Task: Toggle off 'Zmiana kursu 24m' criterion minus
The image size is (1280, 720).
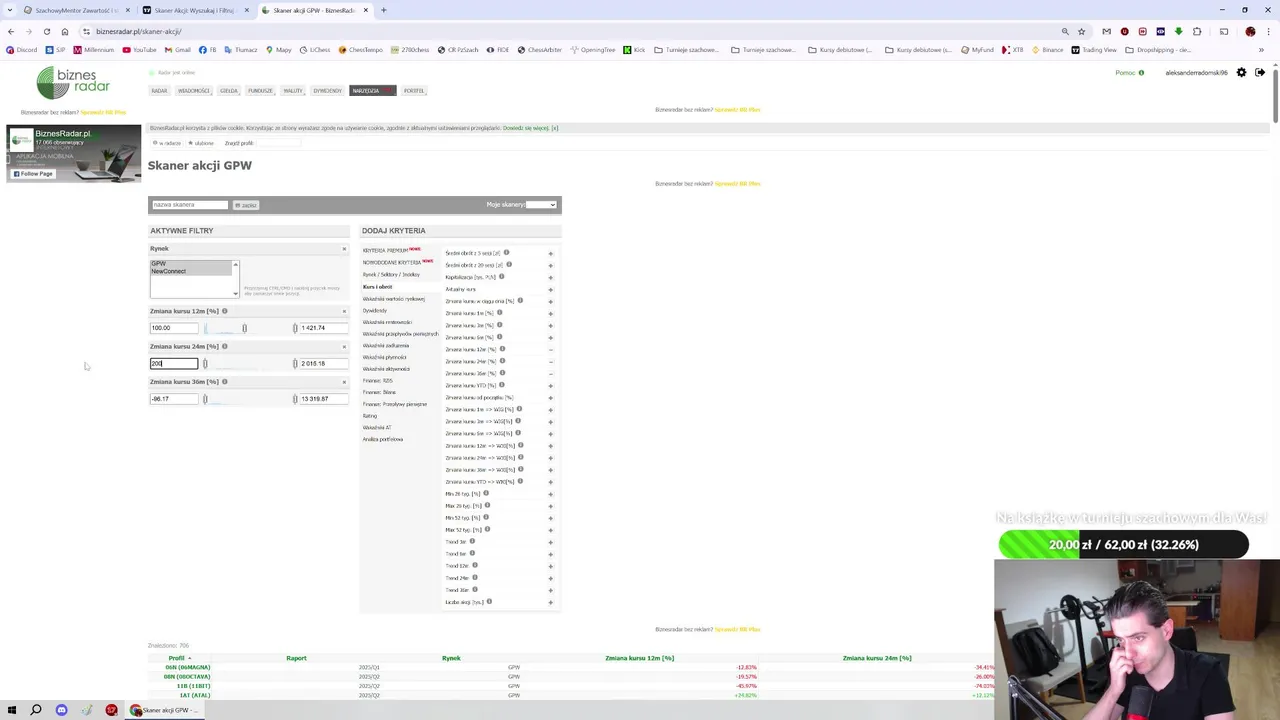Action: [550, 361]
